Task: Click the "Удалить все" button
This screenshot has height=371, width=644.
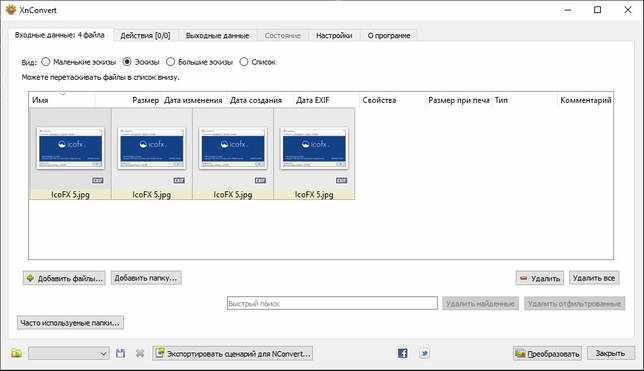Action: (594, 278)
